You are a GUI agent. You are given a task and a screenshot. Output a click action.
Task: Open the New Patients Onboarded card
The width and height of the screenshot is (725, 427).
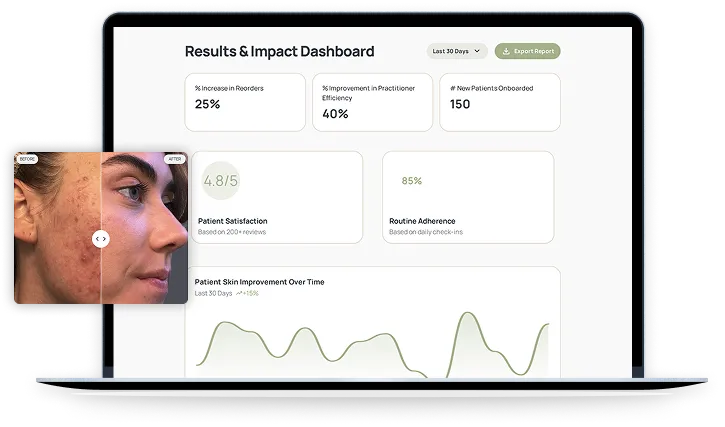click(499, 101)
